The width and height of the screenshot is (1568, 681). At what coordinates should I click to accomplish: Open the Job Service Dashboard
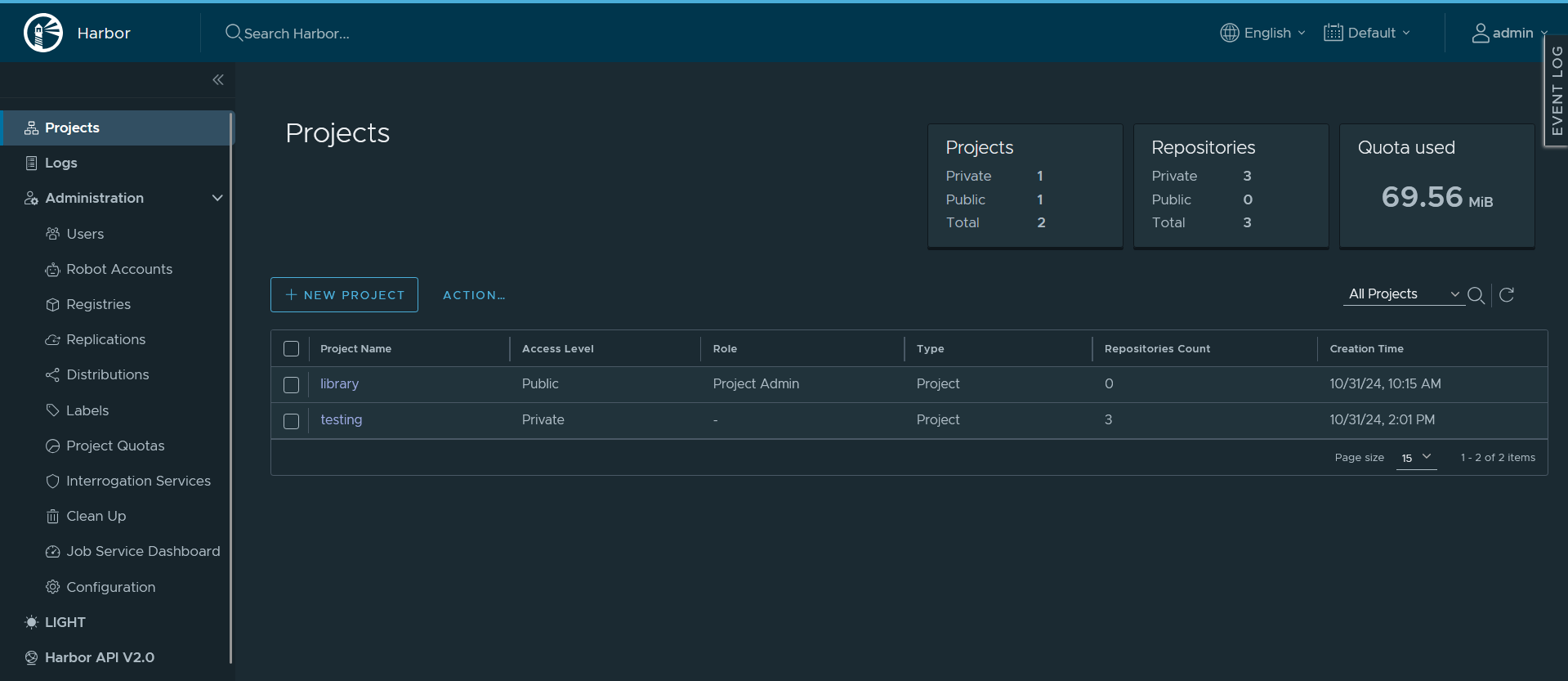(143, 551)
